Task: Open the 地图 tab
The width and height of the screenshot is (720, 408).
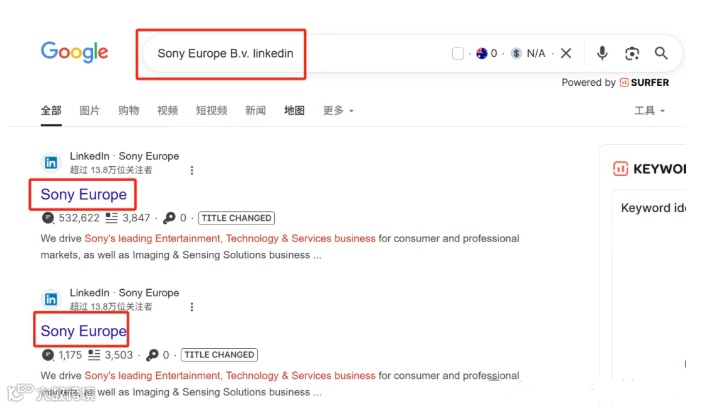Action: tap(294, 111)
